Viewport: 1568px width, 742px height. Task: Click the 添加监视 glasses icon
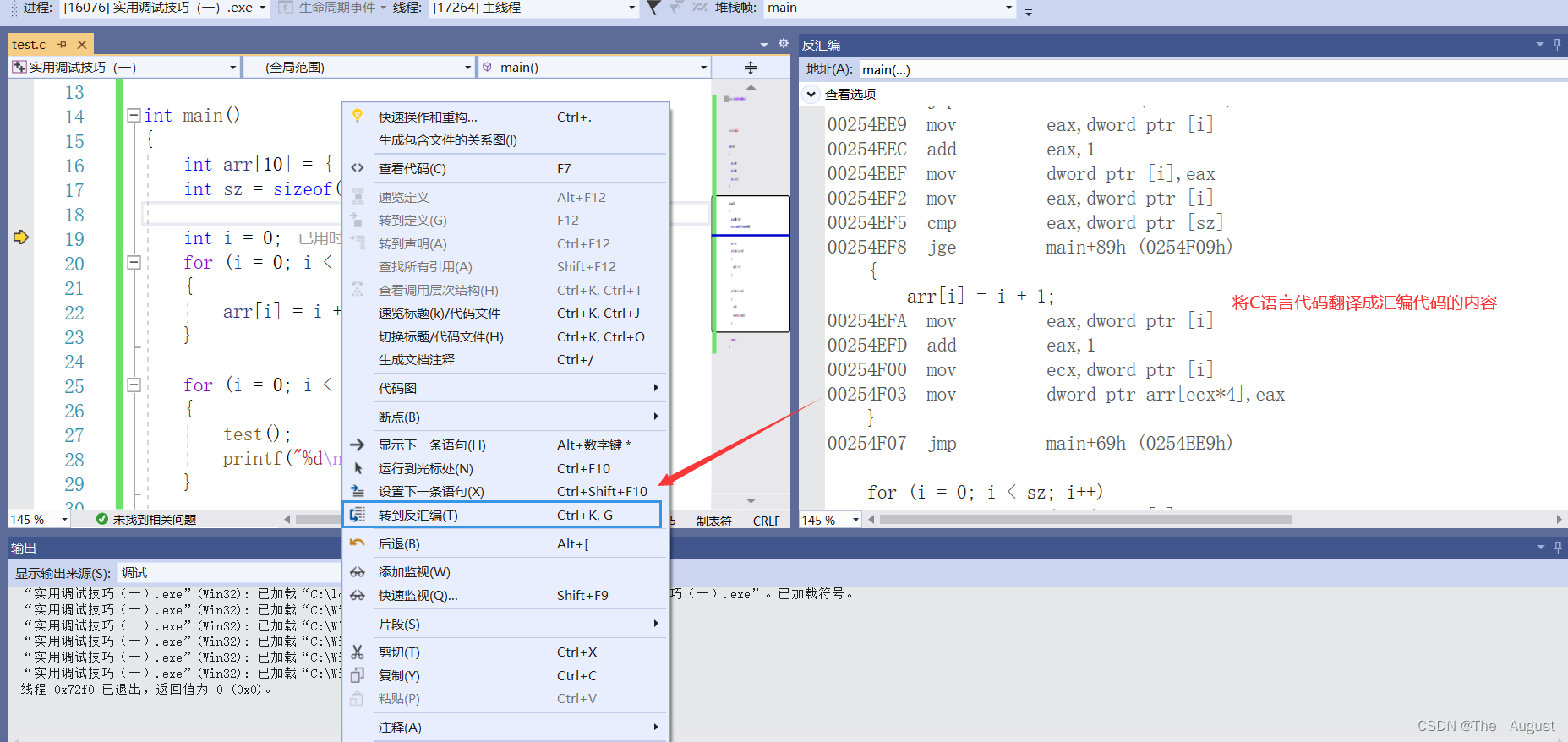point(358,572)
